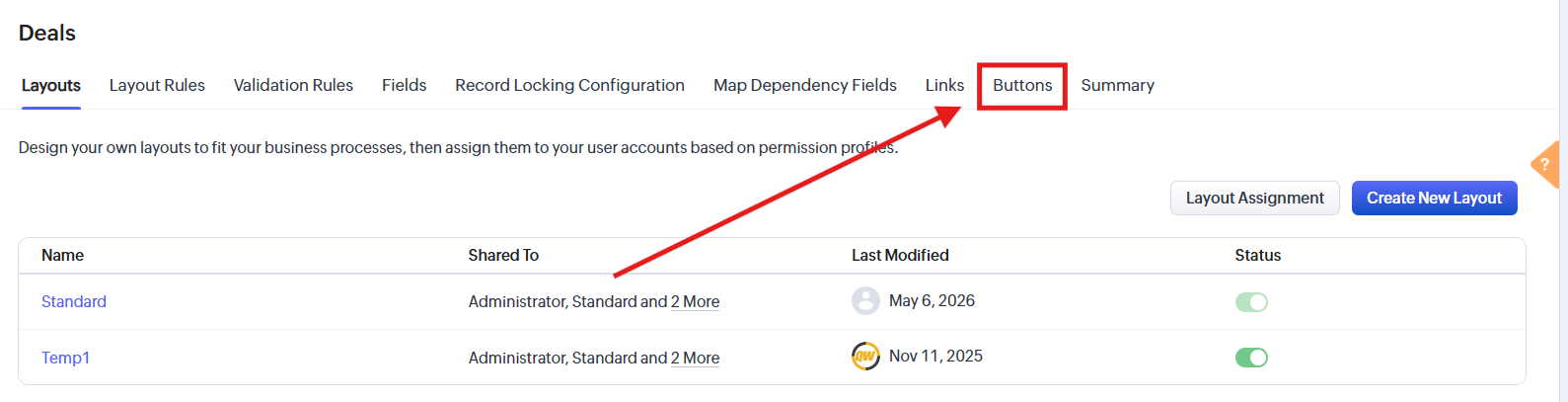Click the orange help question mark icon
This screenshot has width=1568, height=402.
1546,164
